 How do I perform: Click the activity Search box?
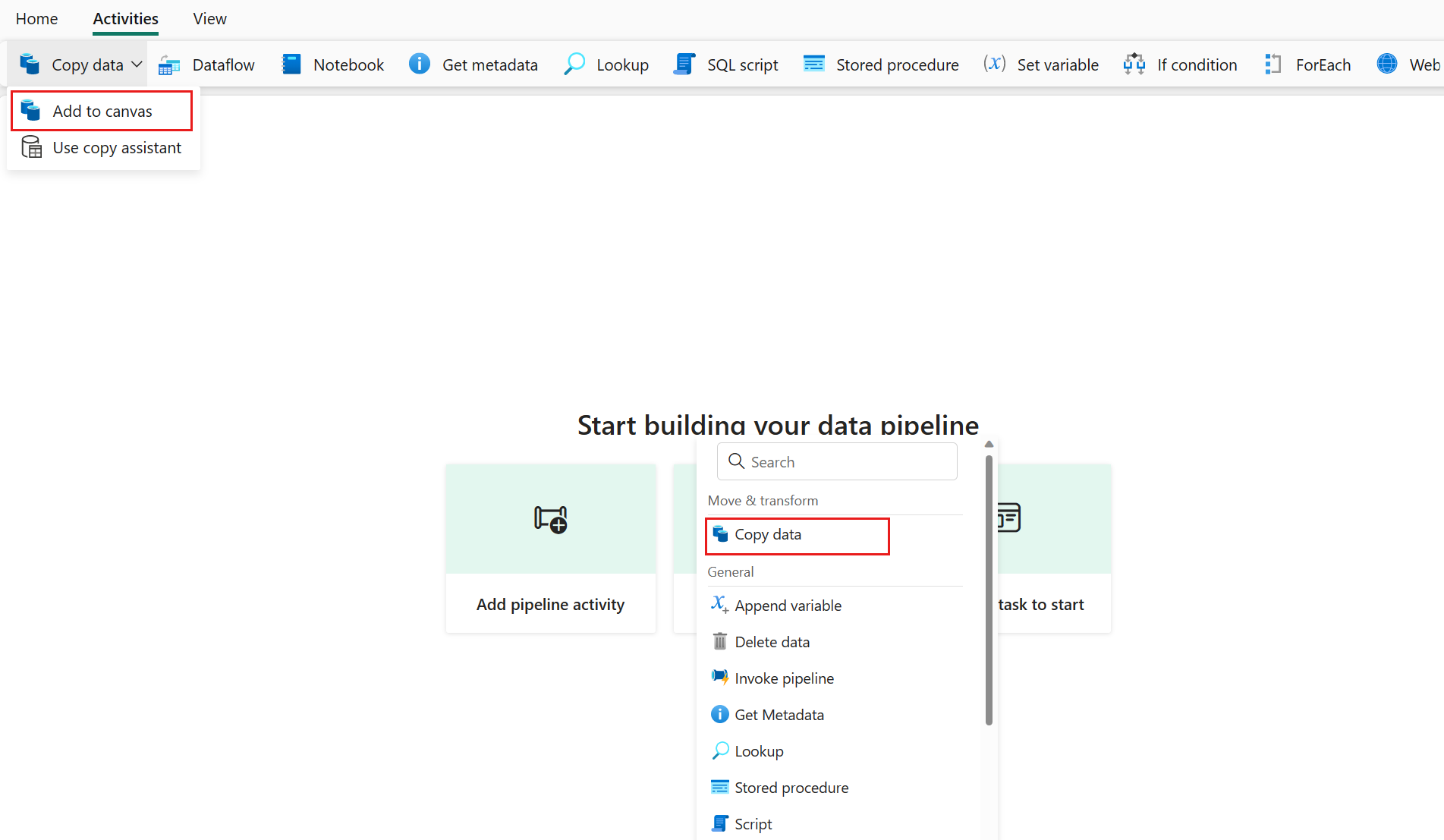(837, 462)
